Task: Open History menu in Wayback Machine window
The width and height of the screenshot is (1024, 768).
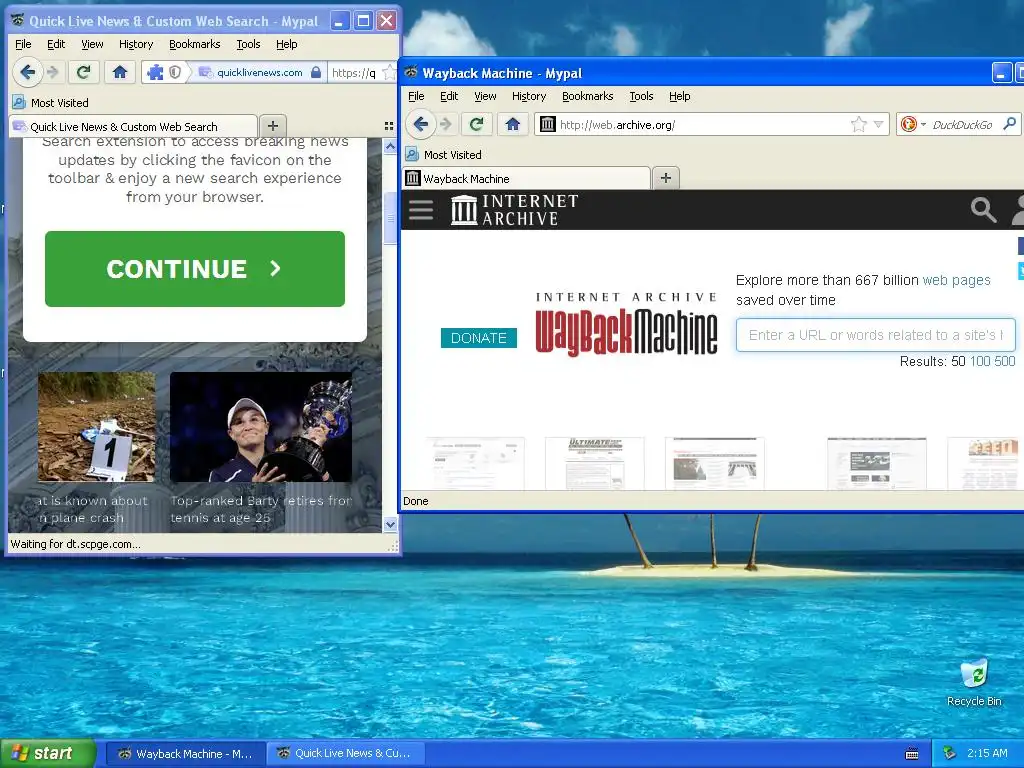Action: pos(528,96)
